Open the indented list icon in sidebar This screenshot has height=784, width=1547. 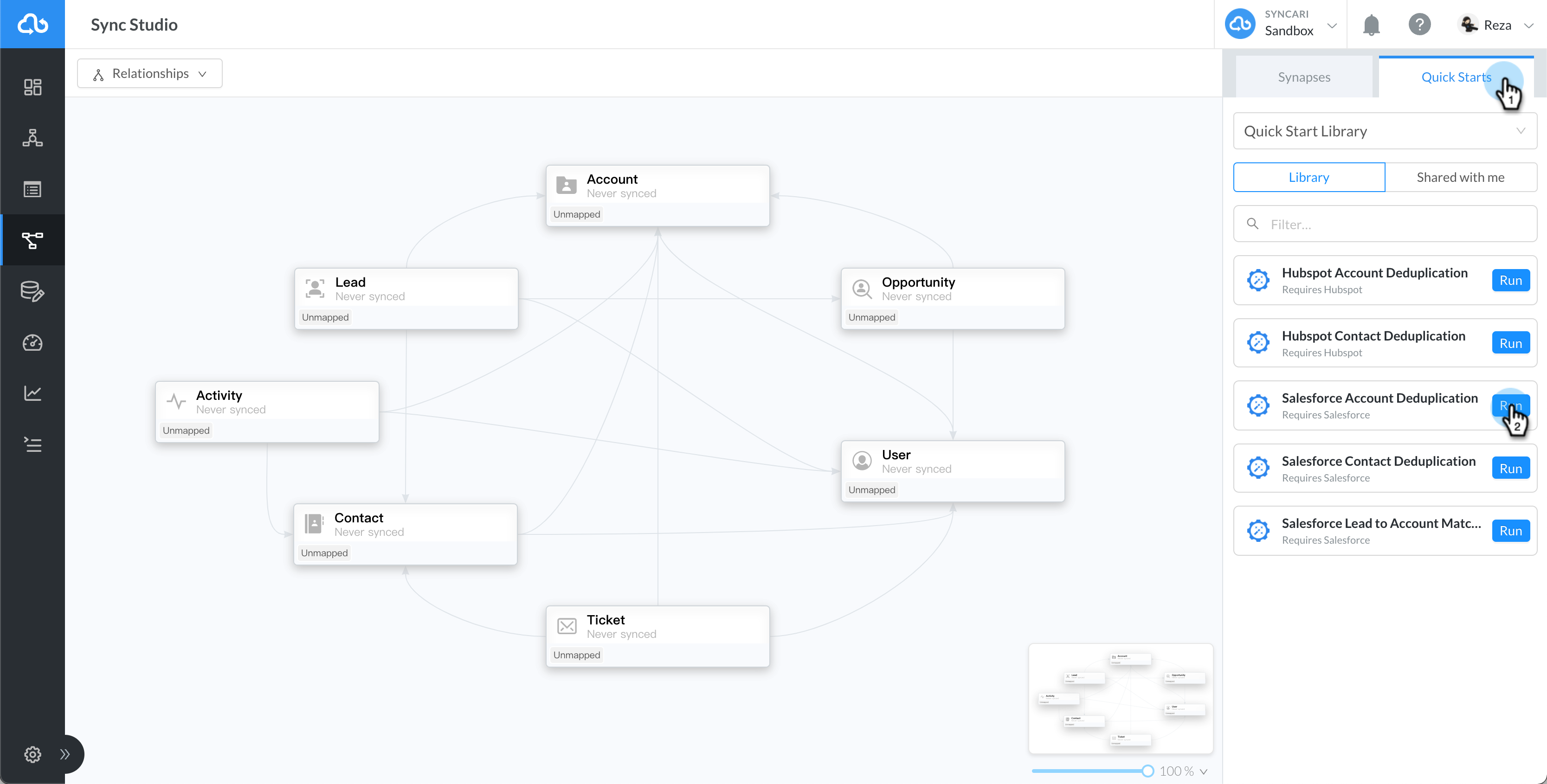[x=32, y=444]
